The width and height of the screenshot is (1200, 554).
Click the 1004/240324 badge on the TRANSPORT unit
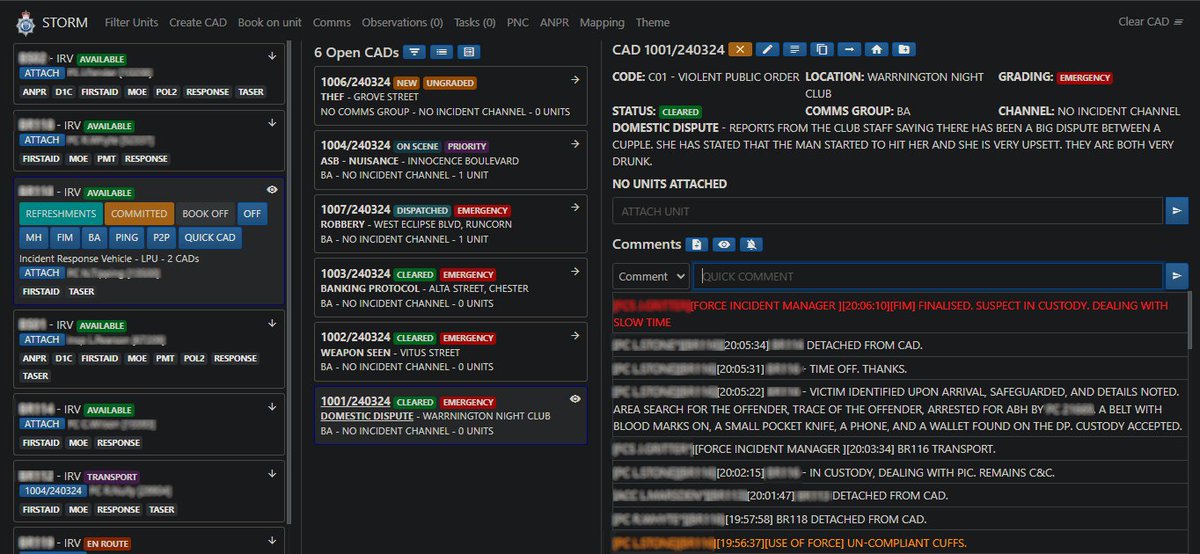(x=52, y=491)
